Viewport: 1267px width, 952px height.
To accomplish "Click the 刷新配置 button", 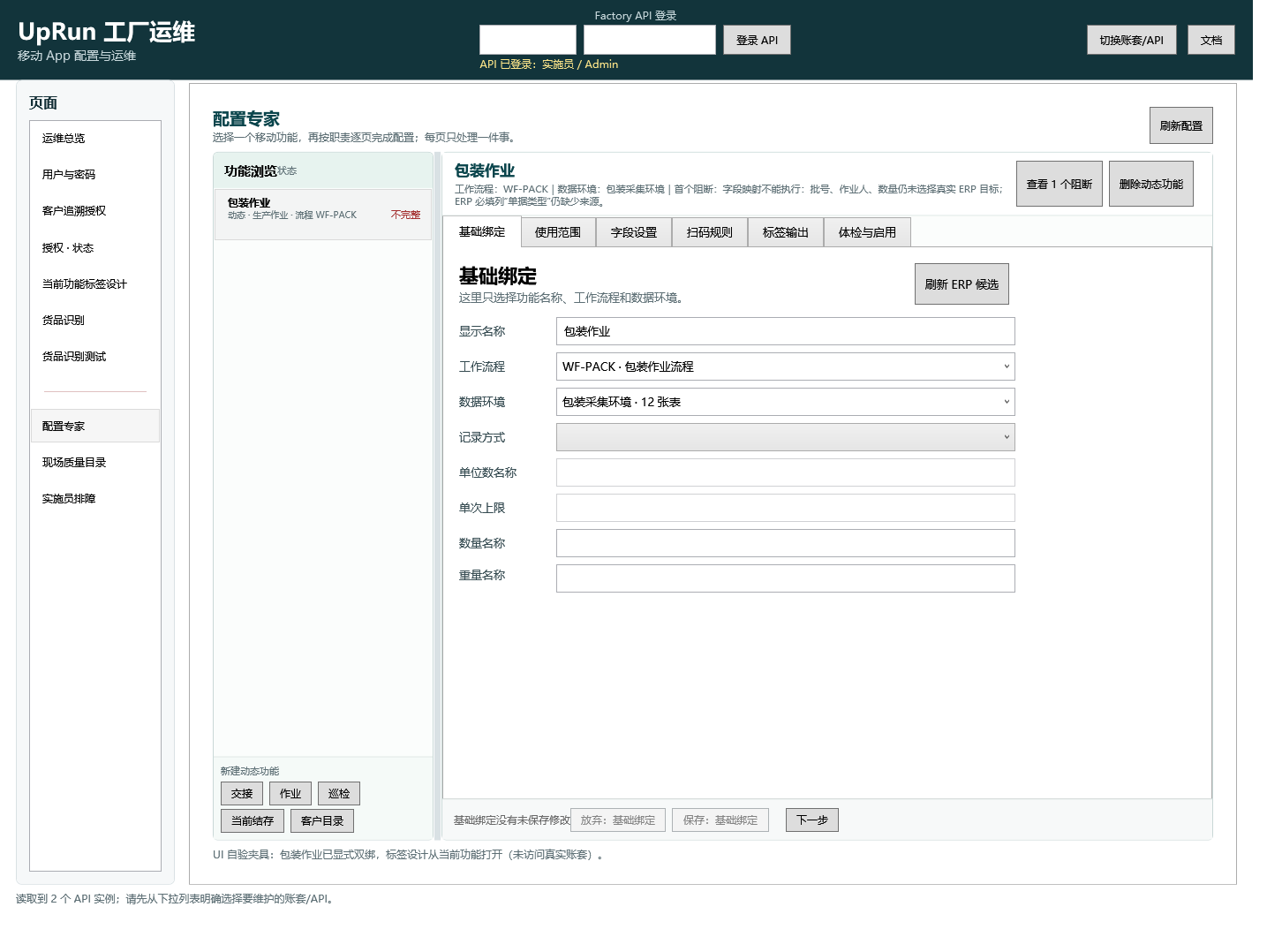I will (x=1180, y=125).
